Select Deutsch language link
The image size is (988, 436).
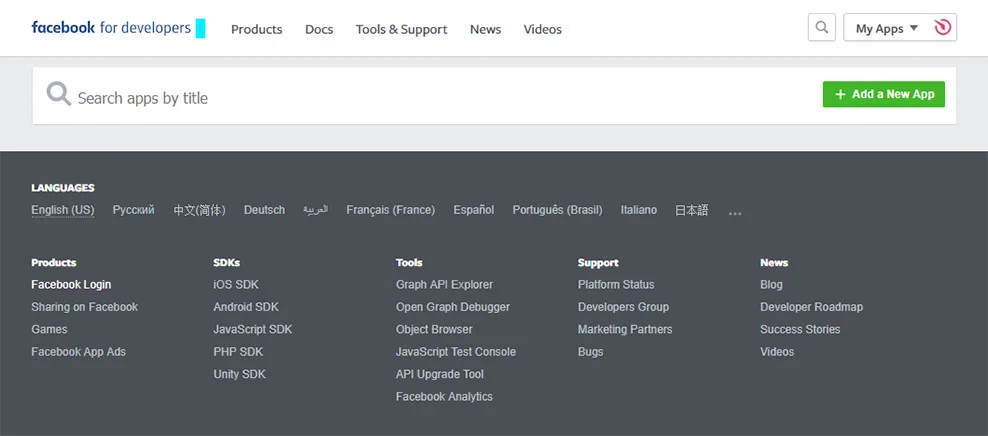click(x=265, y=210)
